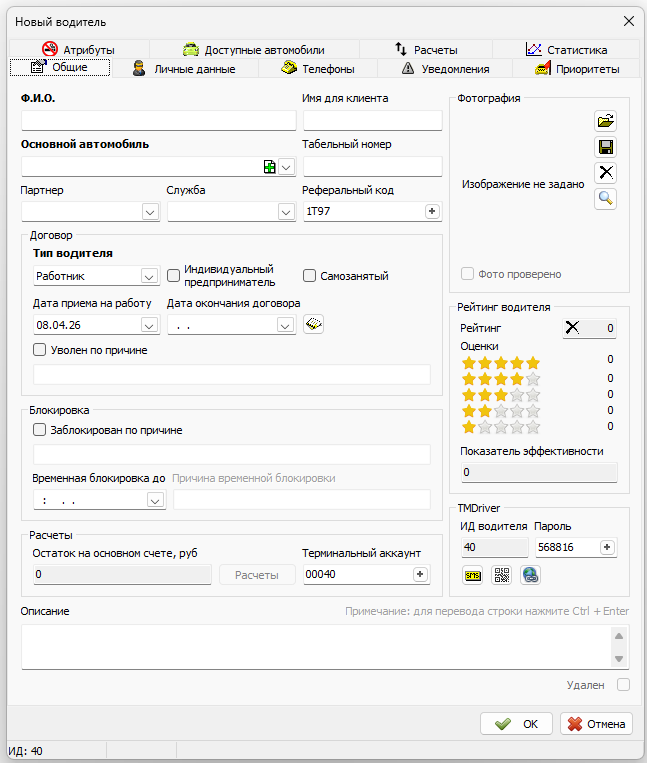Open Служба dropdown
This screenshot has height=763, width=647.
click(286, 212)
